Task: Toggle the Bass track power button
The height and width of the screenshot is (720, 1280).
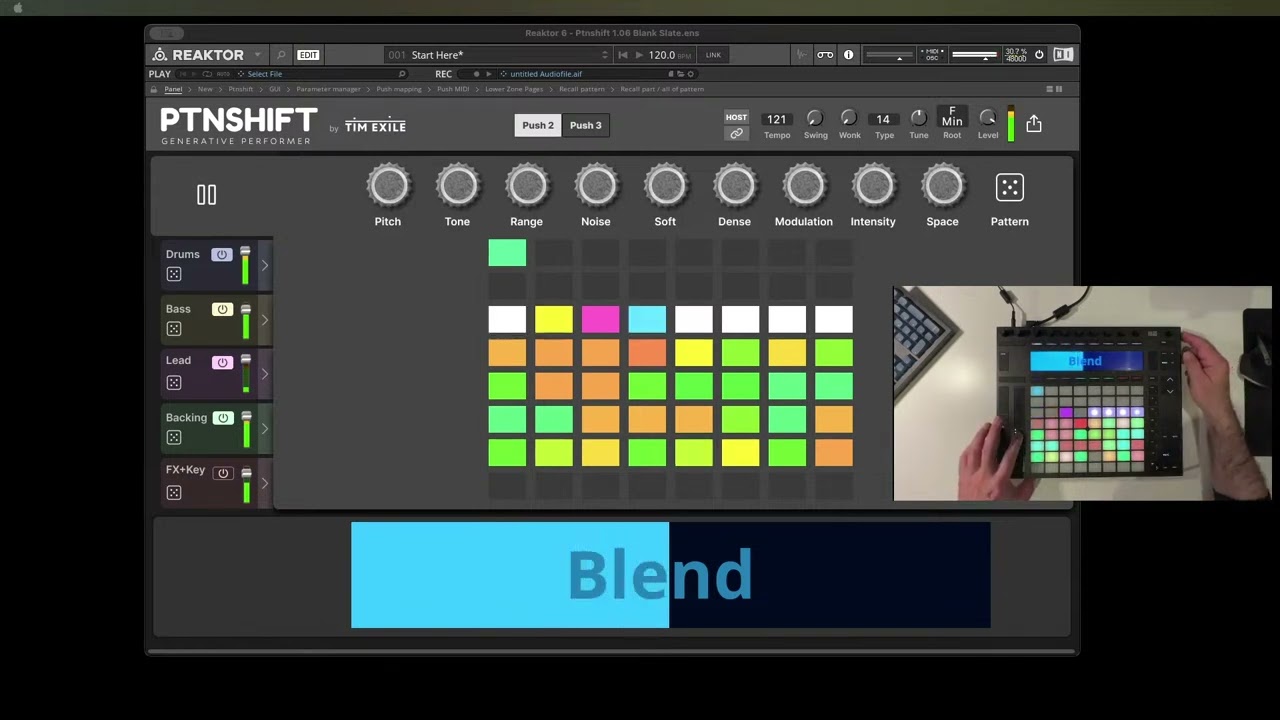Action: [222, 309]
